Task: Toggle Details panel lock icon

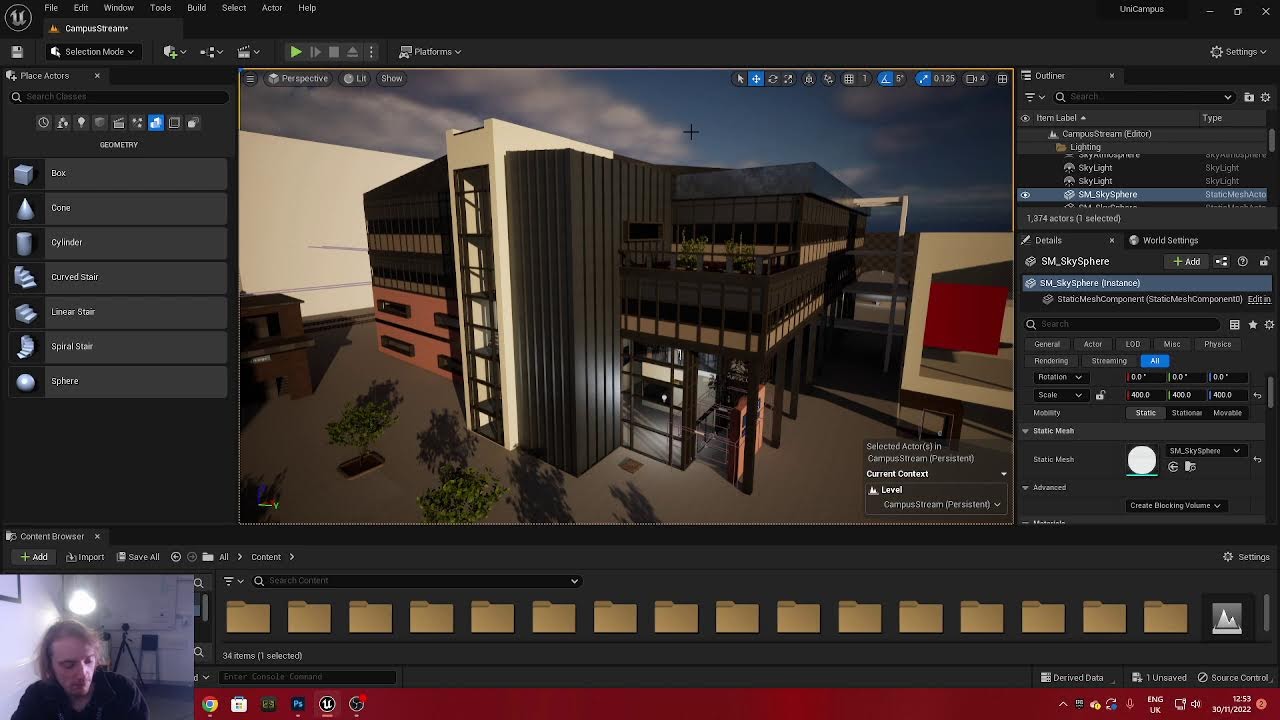Action: point(1264,261)
